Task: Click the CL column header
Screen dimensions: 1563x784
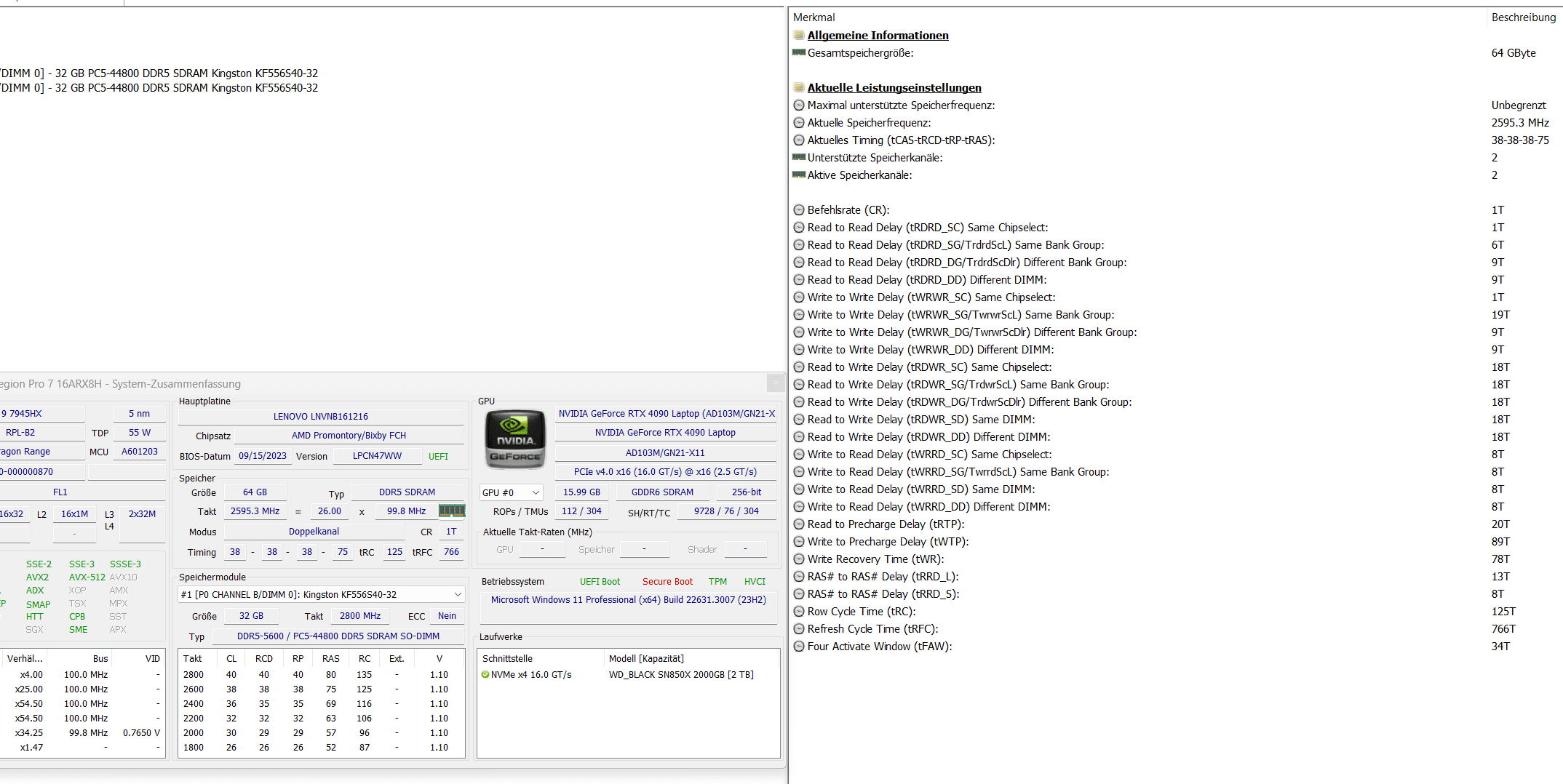Action: coord(231,658)
